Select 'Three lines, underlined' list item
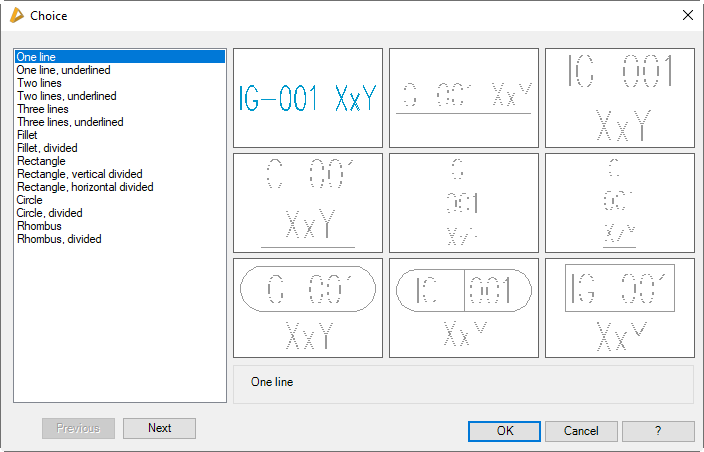Viewport: 704px width, 452px height. click(70, 122)
